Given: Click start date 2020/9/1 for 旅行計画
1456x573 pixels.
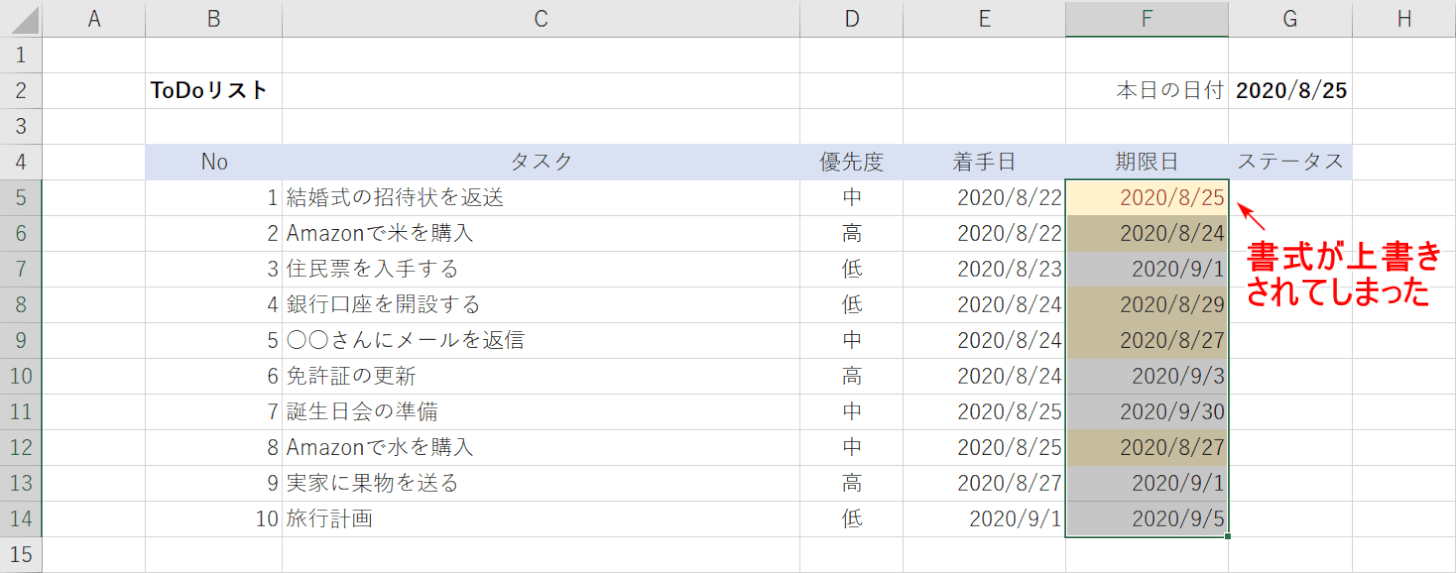Looking at the screenshot, I should [x=985, y=520].
